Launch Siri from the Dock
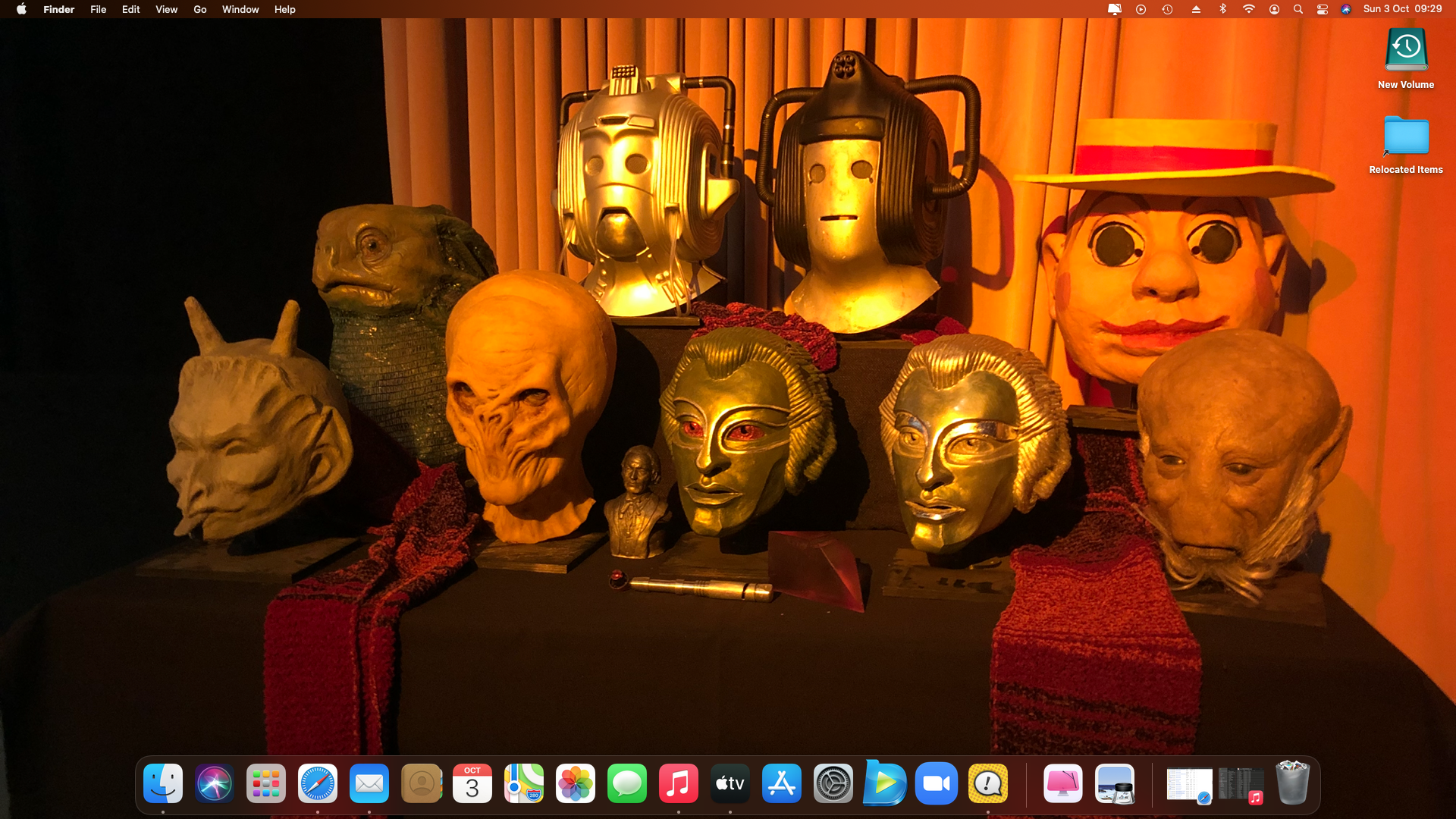The height and width of the screenshot is (819, 1456). click(215, 783)
